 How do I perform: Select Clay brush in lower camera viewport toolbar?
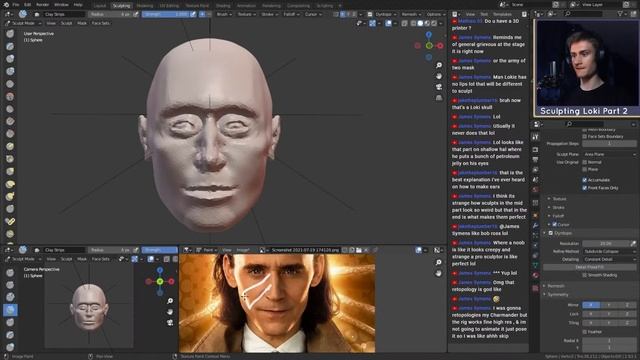point(10,297)
